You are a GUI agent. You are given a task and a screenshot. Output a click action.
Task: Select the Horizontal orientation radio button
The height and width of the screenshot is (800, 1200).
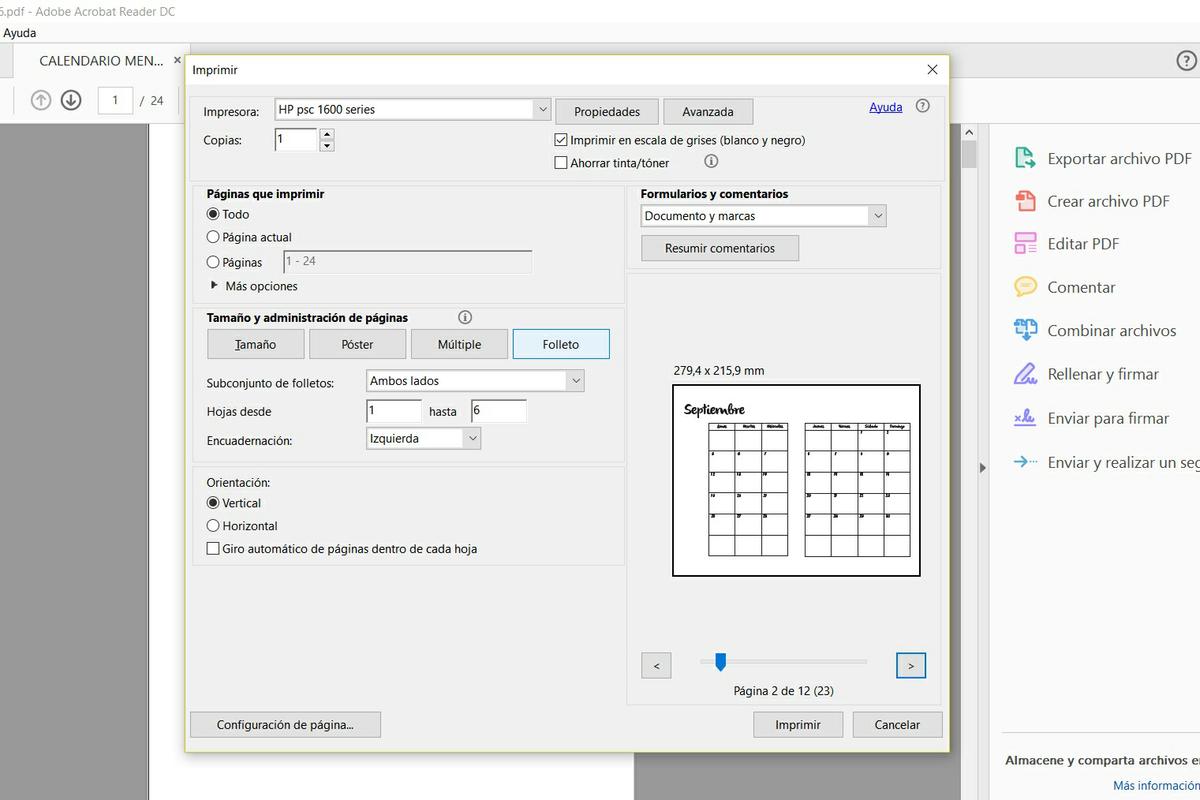213,526
